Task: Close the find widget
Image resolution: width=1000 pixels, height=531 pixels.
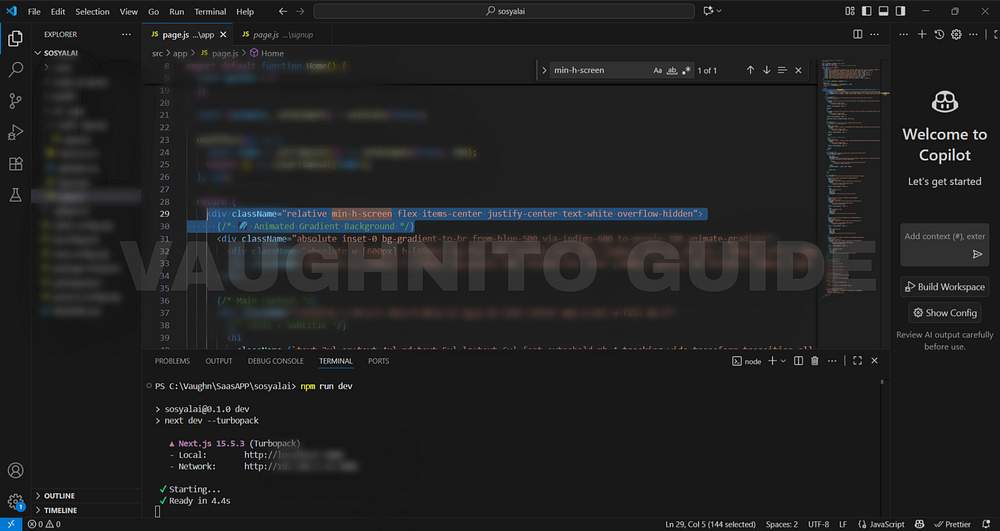Action: coord(798,70)
